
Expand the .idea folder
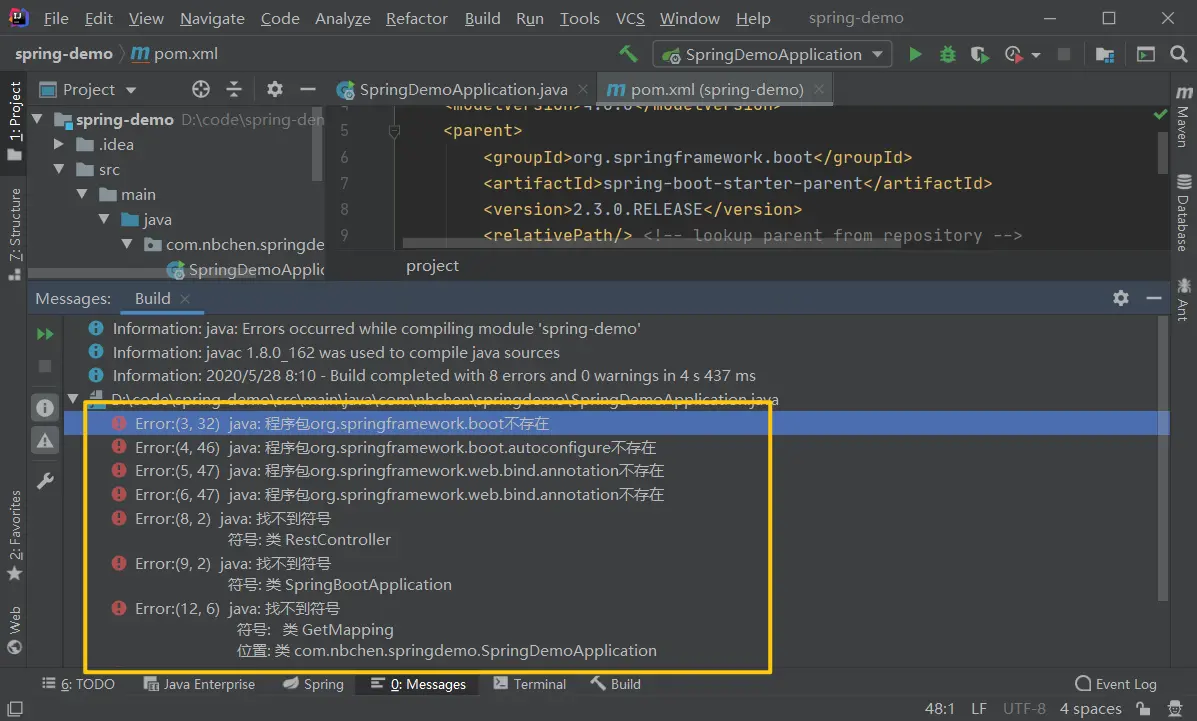click(x=59, y=144)
